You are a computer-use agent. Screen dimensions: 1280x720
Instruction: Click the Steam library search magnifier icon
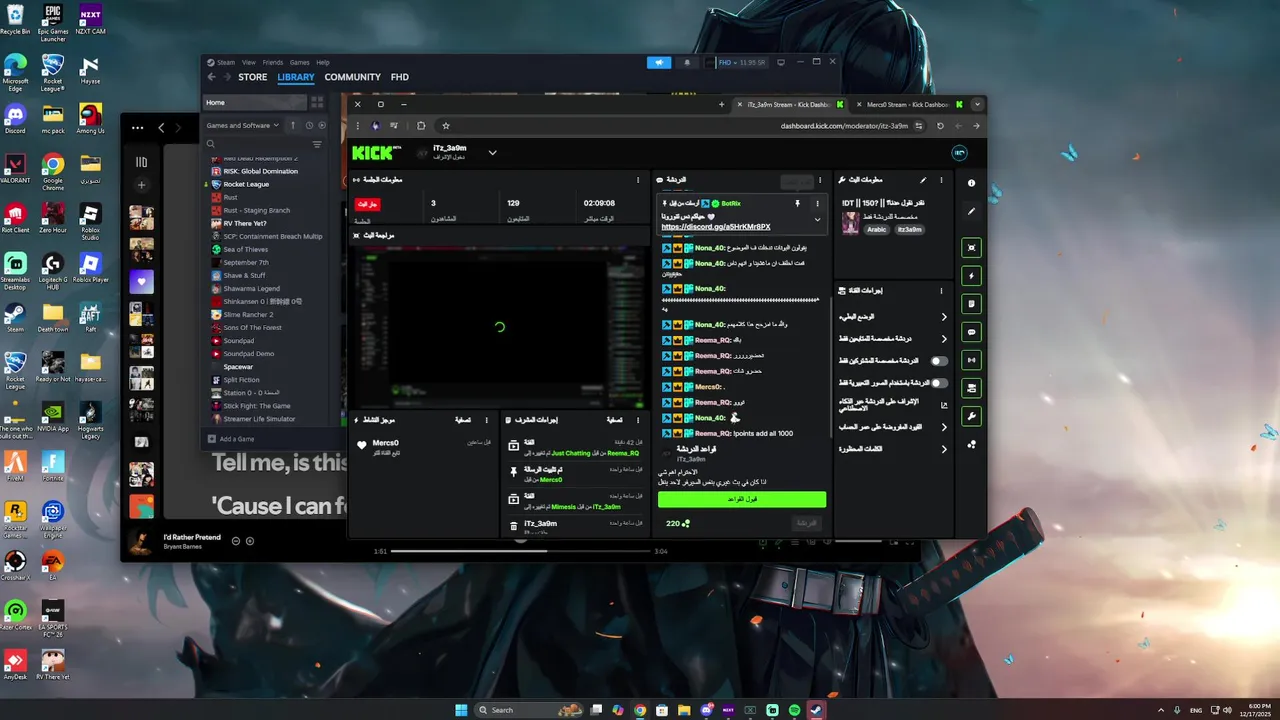(211, 144)
